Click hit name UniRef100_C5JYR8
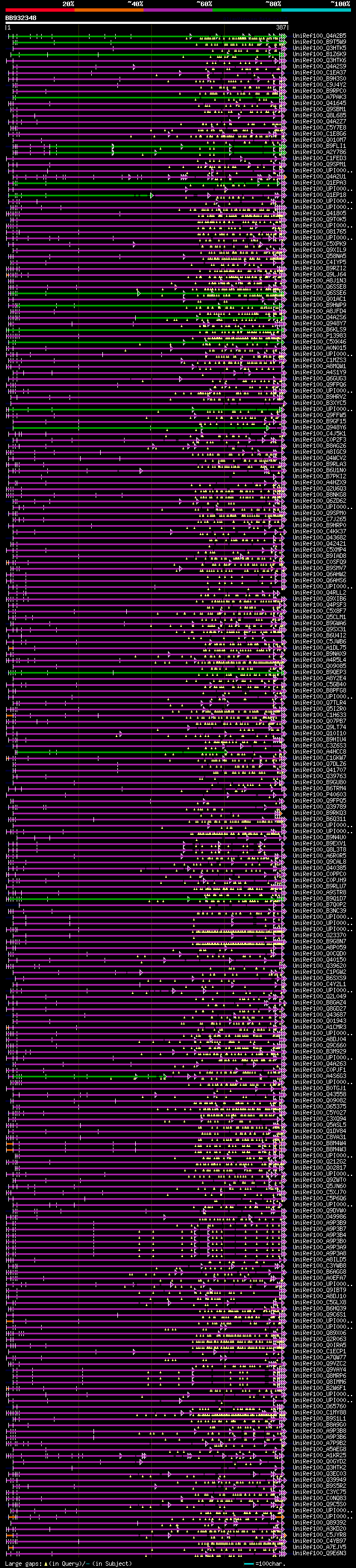Screen dimensions: 356x1568 [319, 1535]
